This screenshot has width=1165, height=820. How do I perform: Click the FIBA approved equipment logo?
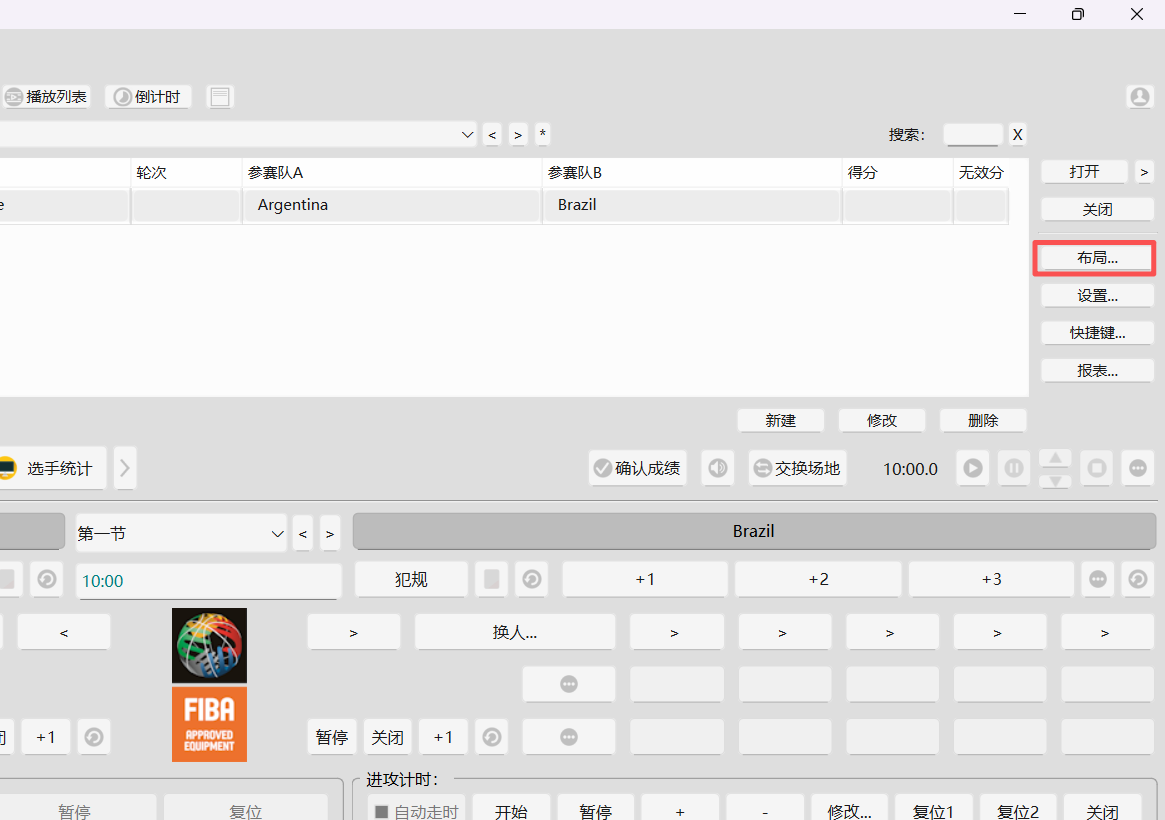pos(210,724)
